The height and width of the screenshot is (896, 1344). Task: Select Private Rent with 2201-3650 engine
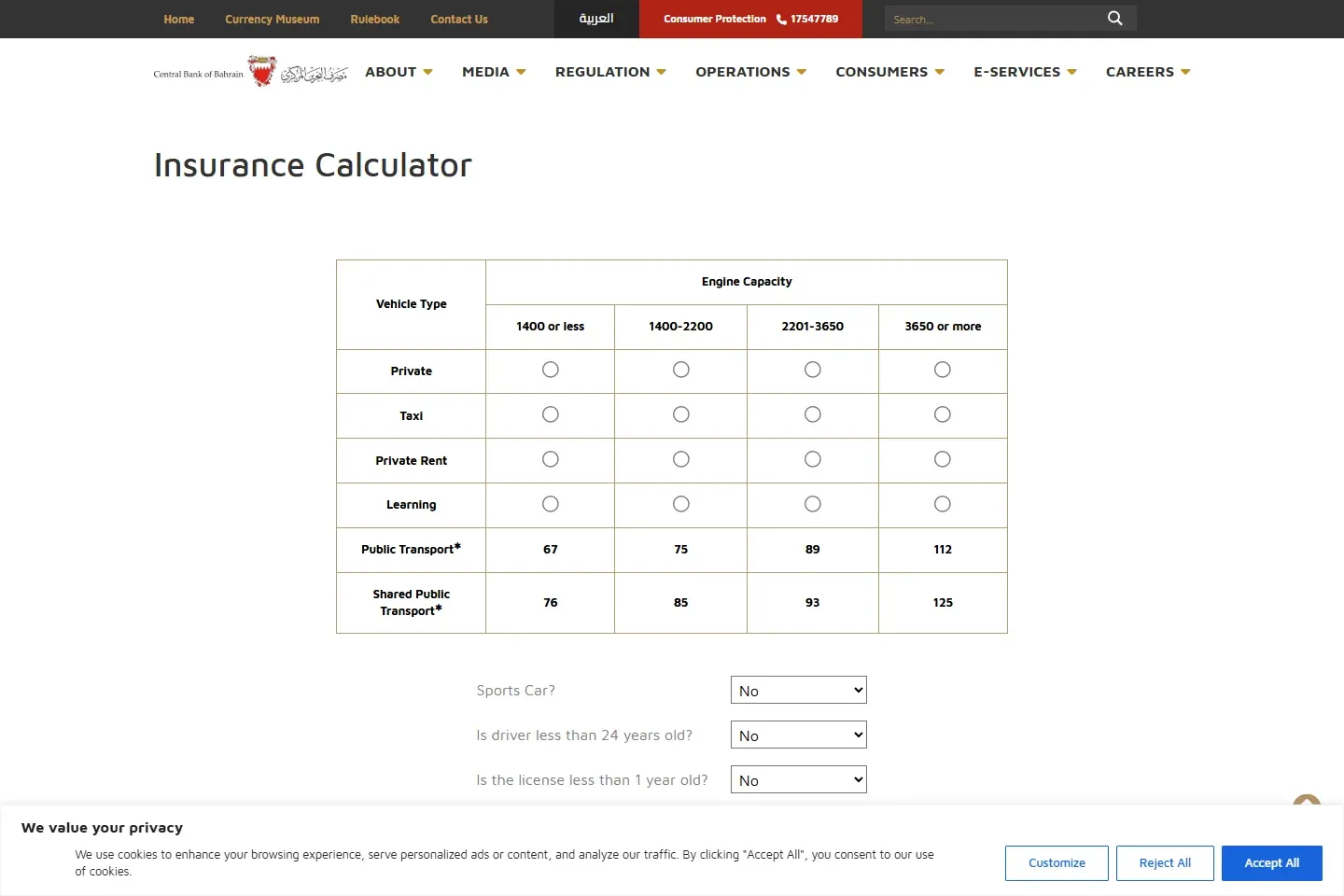click(813, 459)
